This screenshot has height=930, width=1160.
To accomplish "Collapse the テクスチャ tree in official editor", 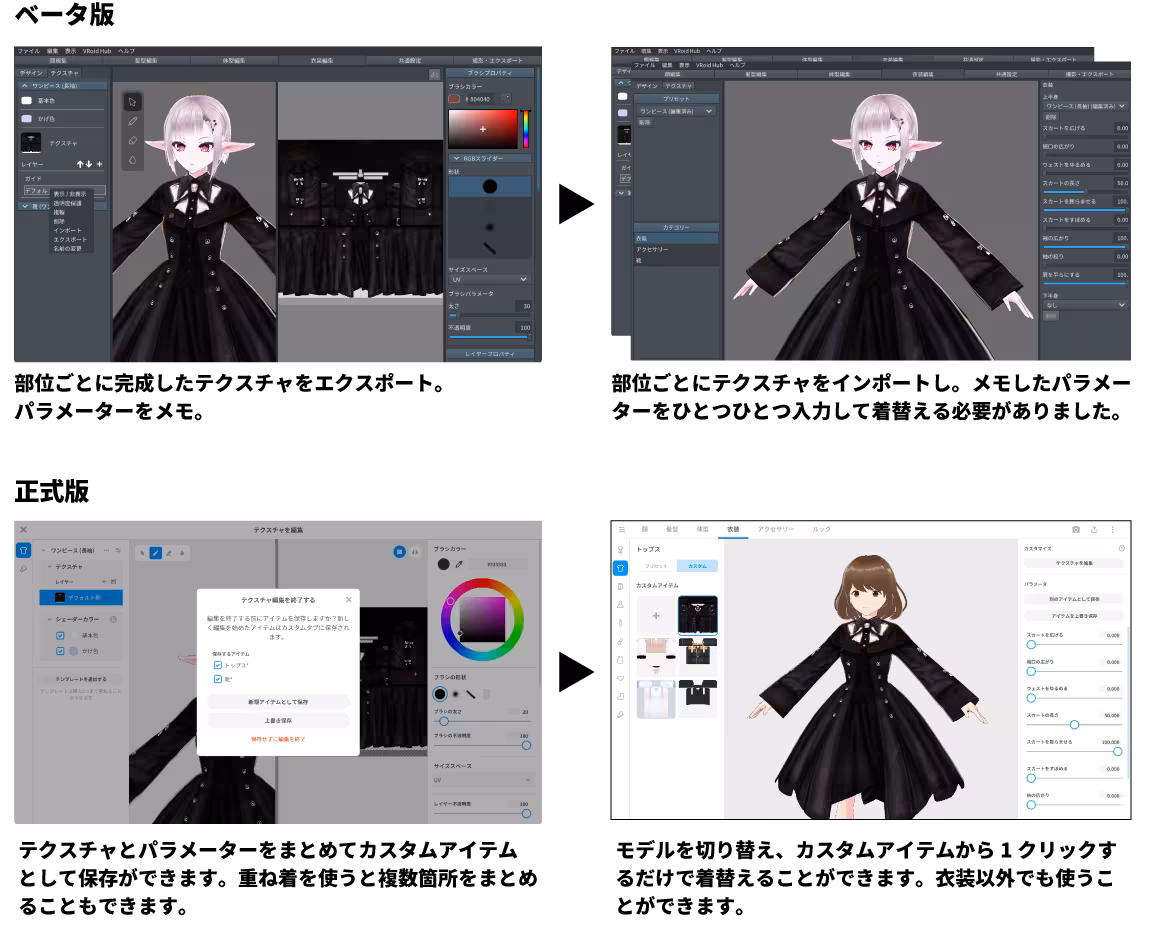I will click(50, 567).
